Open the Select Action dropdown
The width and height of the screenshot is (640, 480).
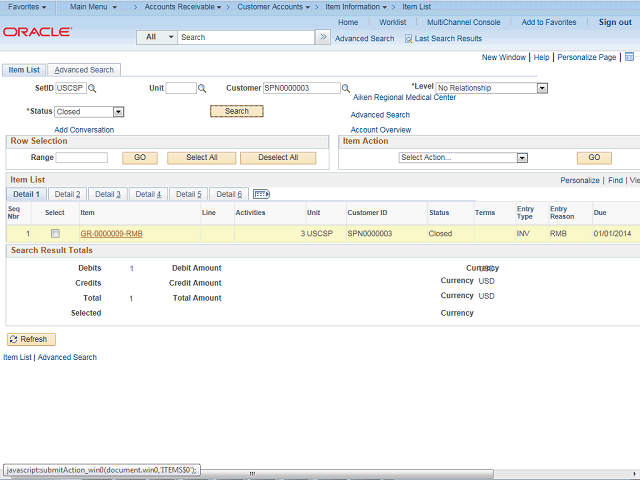click(521, 158)
